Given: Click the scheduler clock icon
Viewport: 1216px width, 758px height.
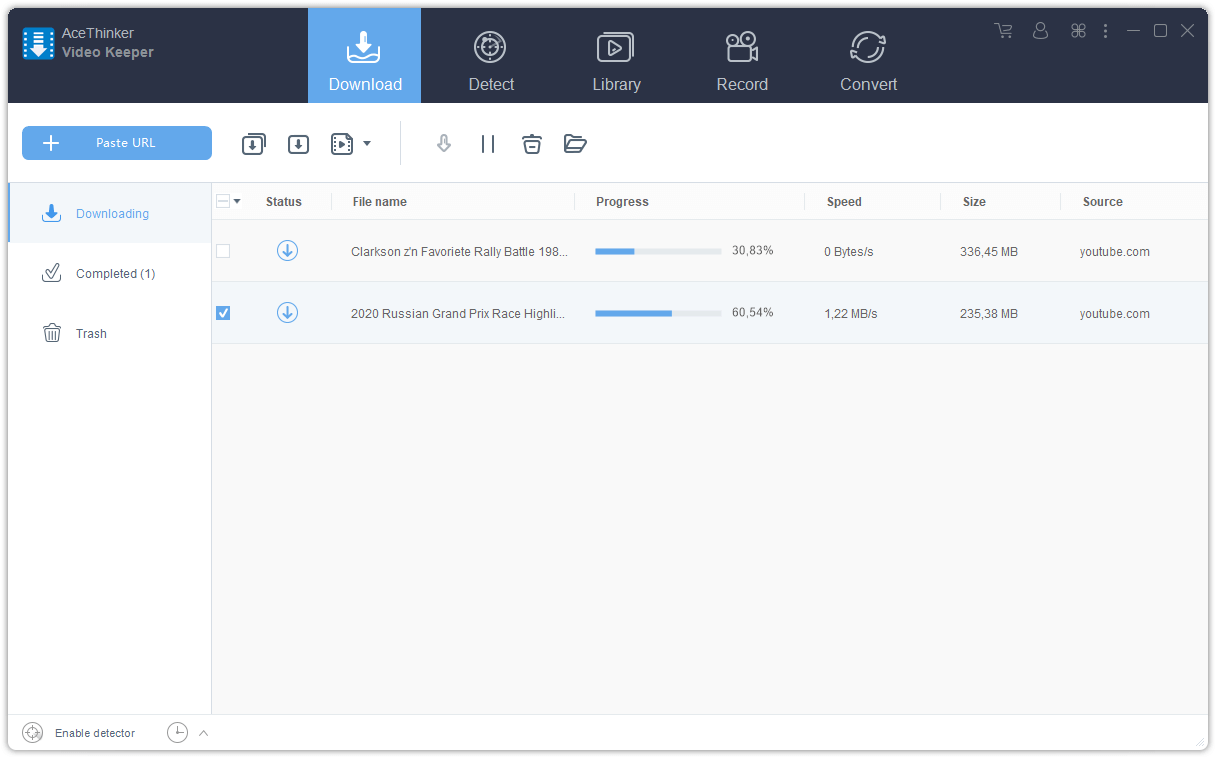Looking at the screenshot, I should click(x=177, y=733).
